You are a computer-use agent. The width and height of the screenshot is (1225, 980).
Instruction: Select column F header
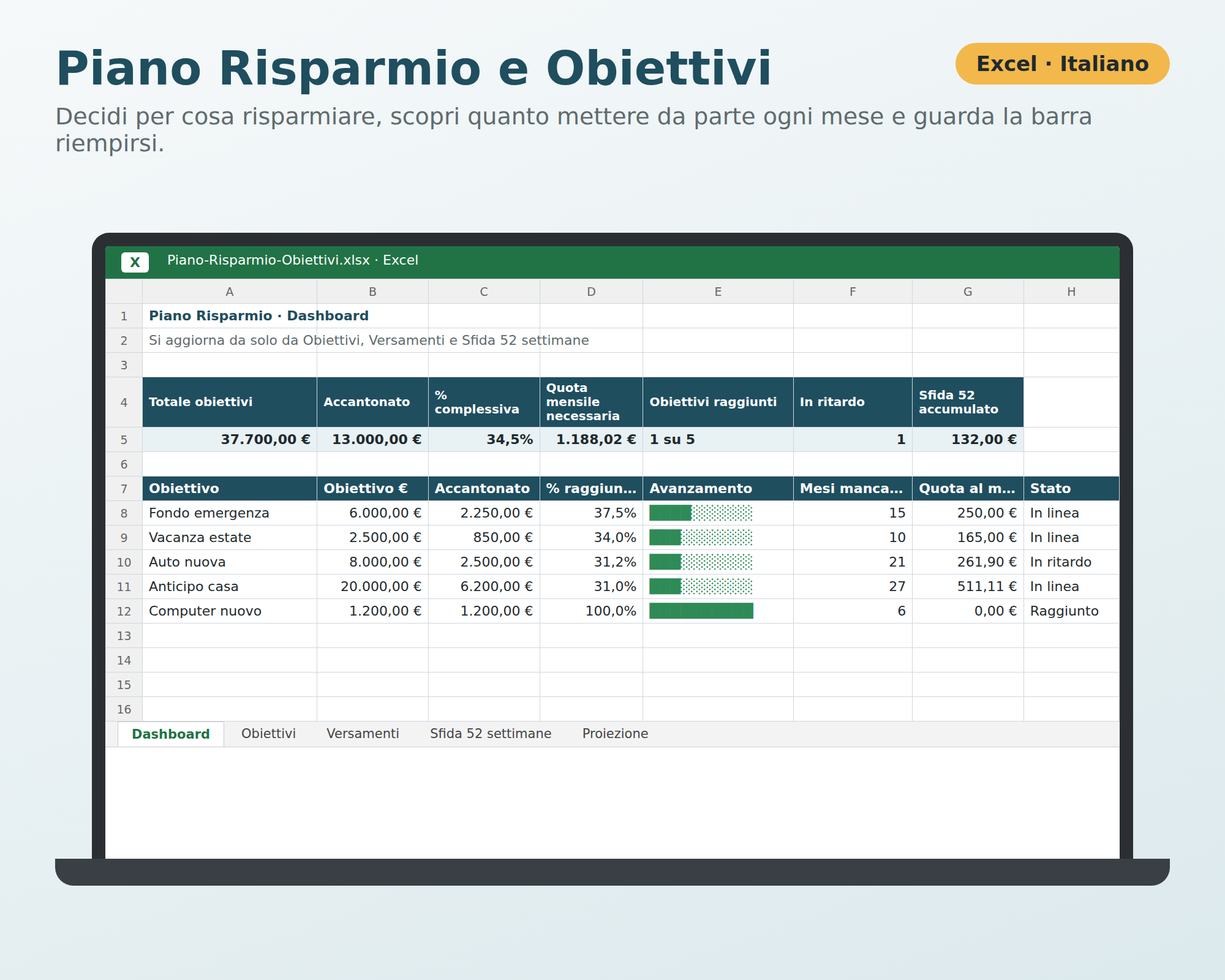pos(853,292)
